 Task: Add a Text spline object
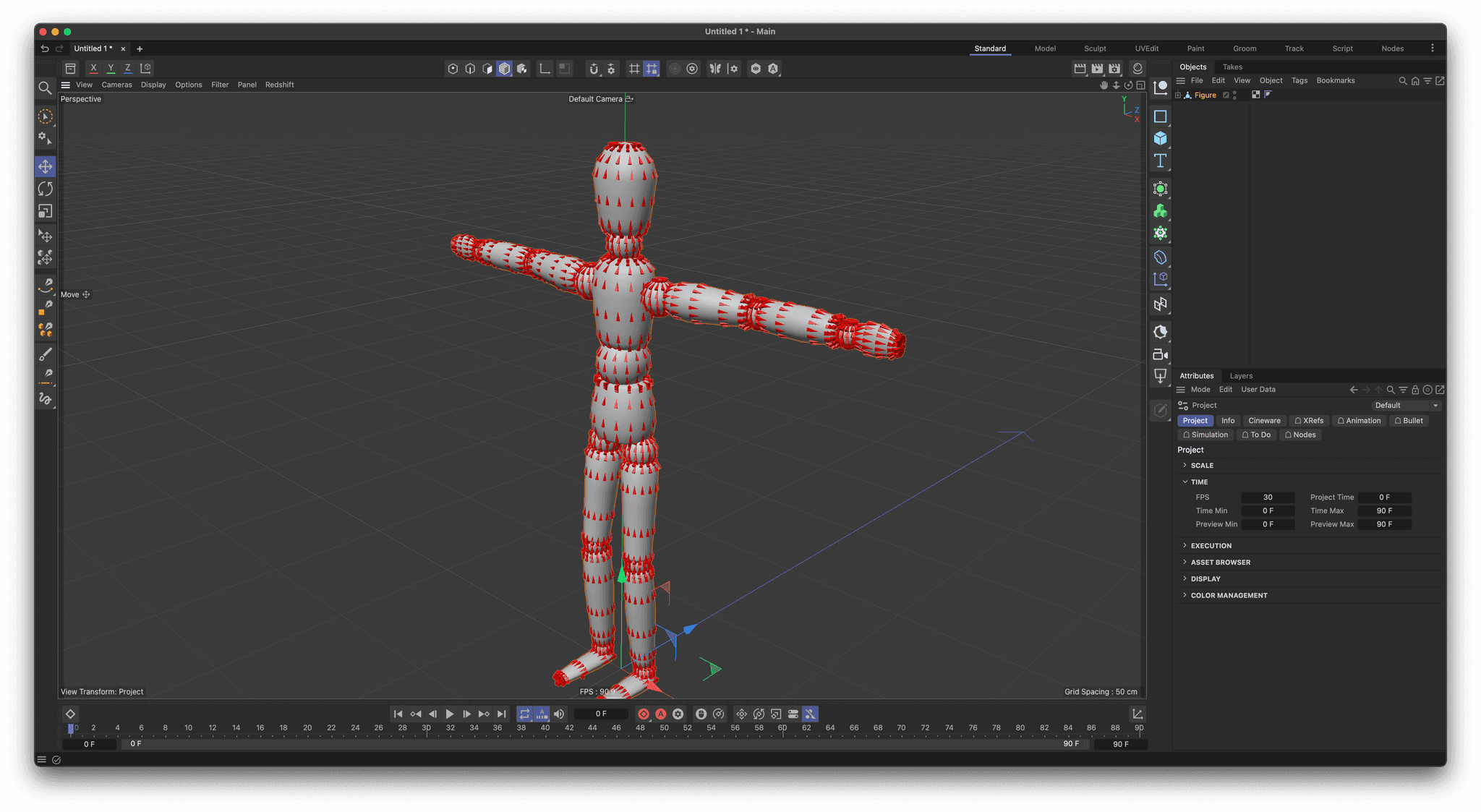coord(1160,161)
